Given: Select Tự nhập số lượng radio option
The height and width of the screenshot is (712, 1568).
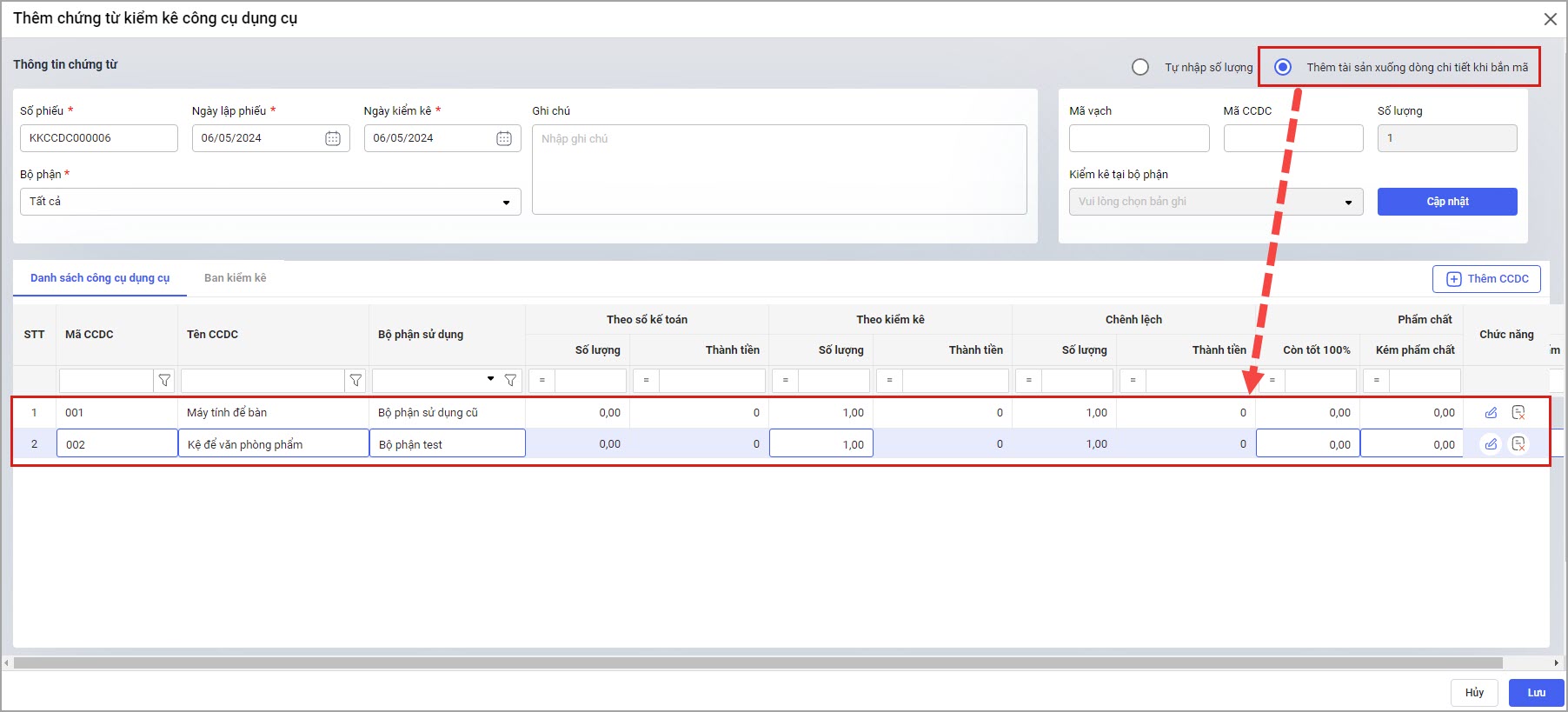Looking at the screenshot, I should tap(1140, 67).
